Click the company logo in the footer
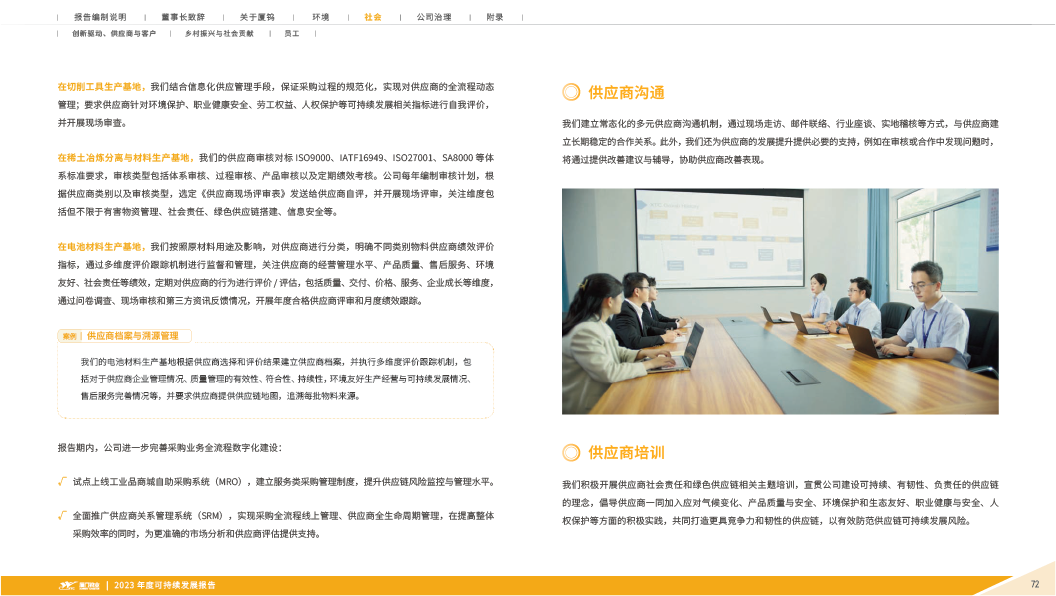Image resolution: width=1056 pixels, height=596 pixels. pos(77,585)
